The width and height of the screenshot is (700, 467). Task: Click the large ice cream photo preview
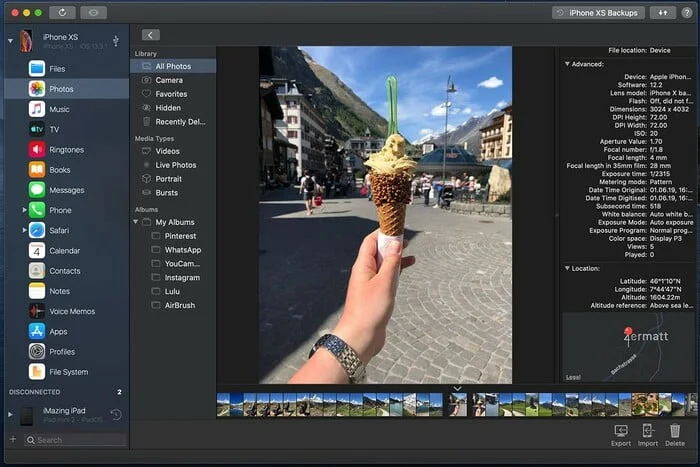click(385, 215)
